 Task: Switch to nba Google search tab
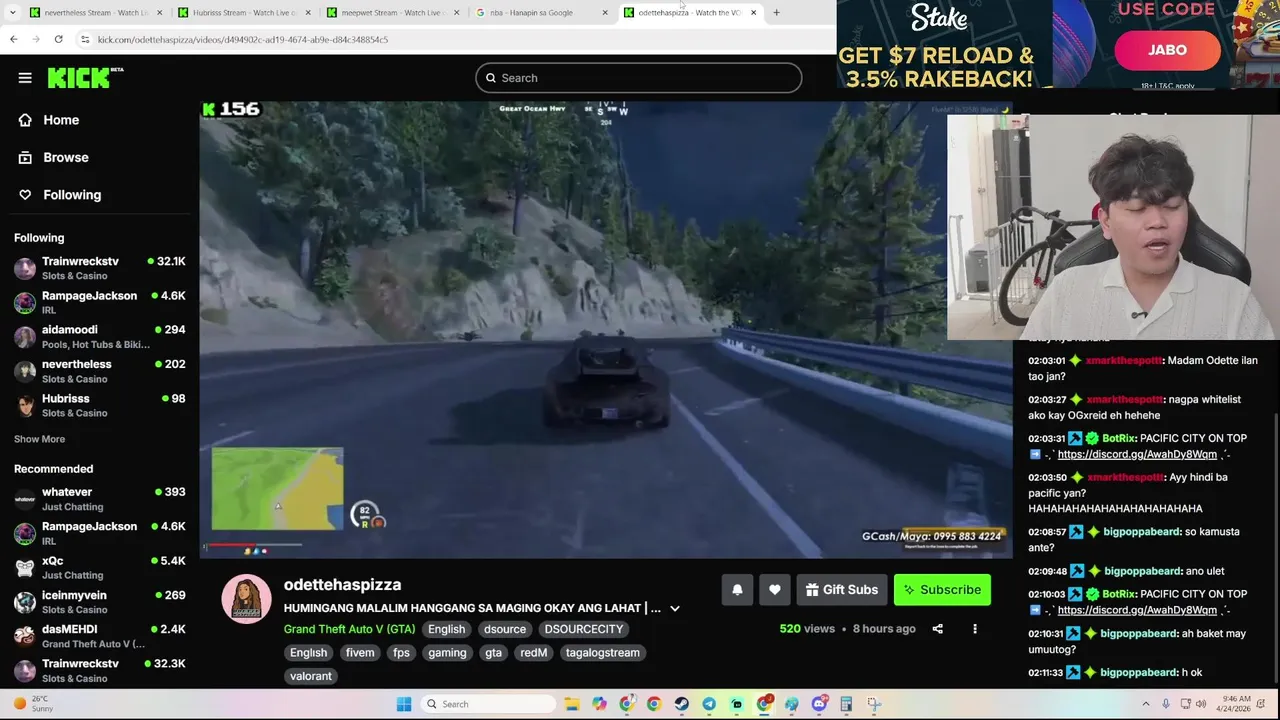(x=542, y=12)
